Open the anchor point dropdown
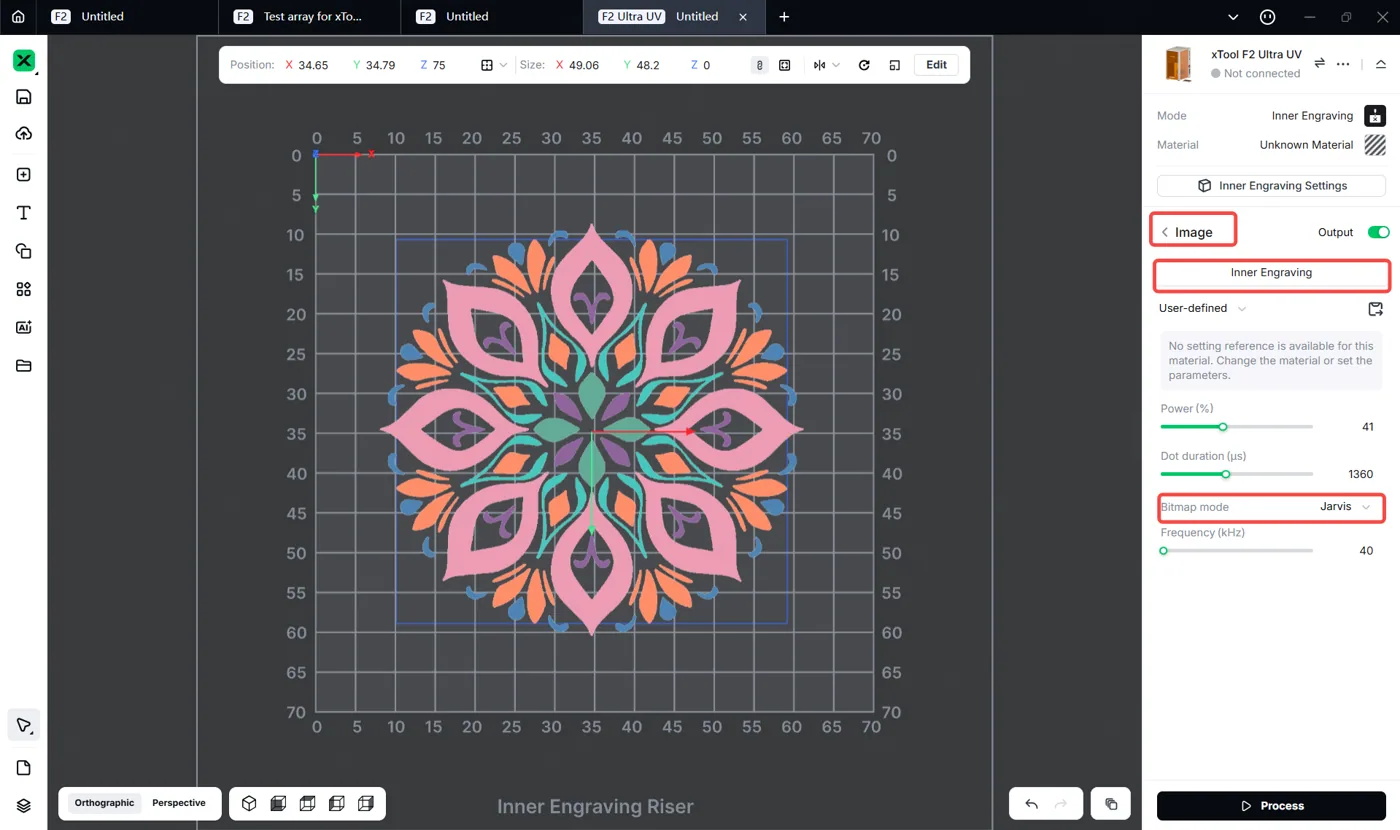Viewport: 1400px width, 830px height. point(494,65)
